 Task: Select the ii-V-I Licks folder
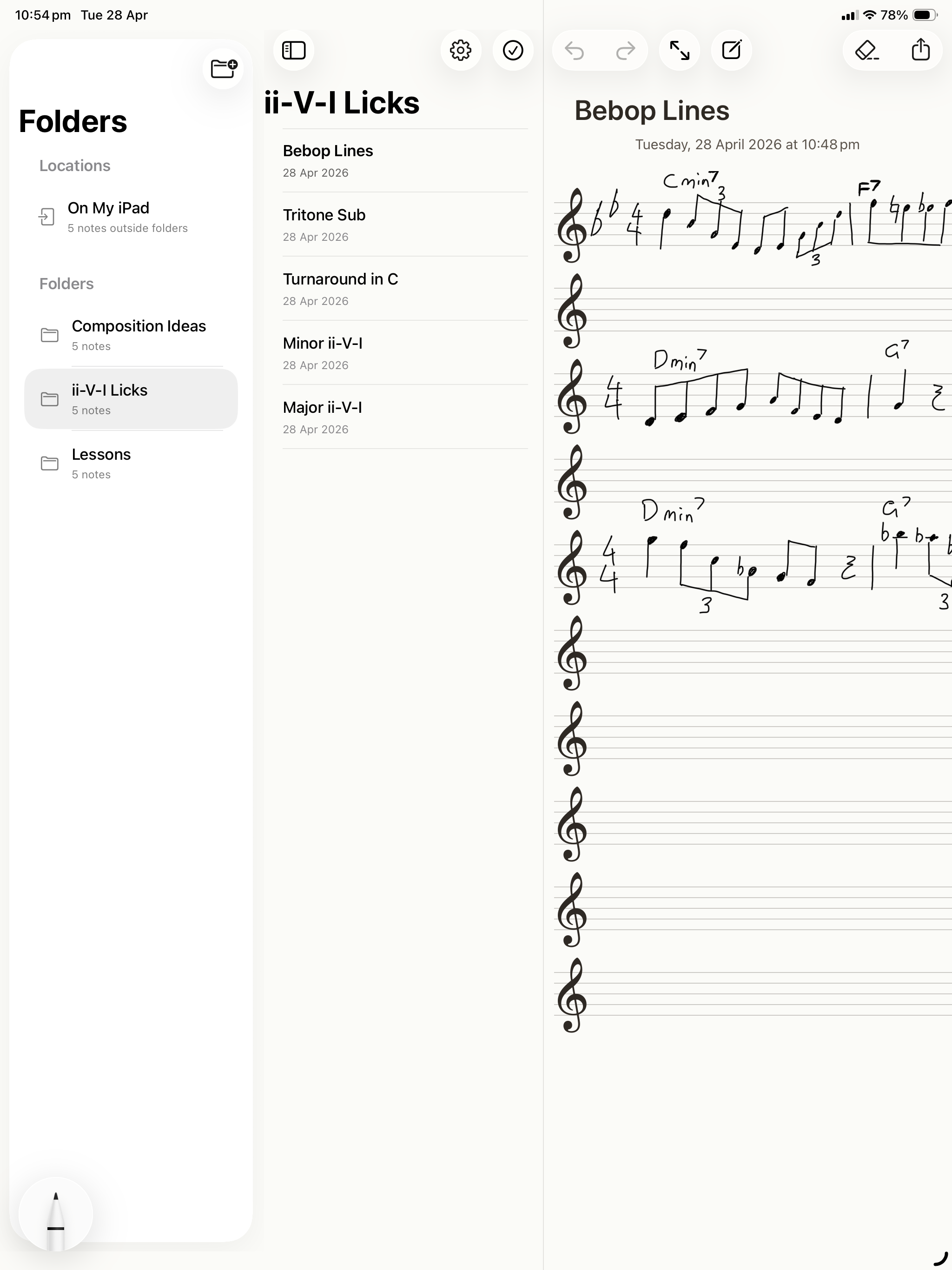[x=131, y=399]
